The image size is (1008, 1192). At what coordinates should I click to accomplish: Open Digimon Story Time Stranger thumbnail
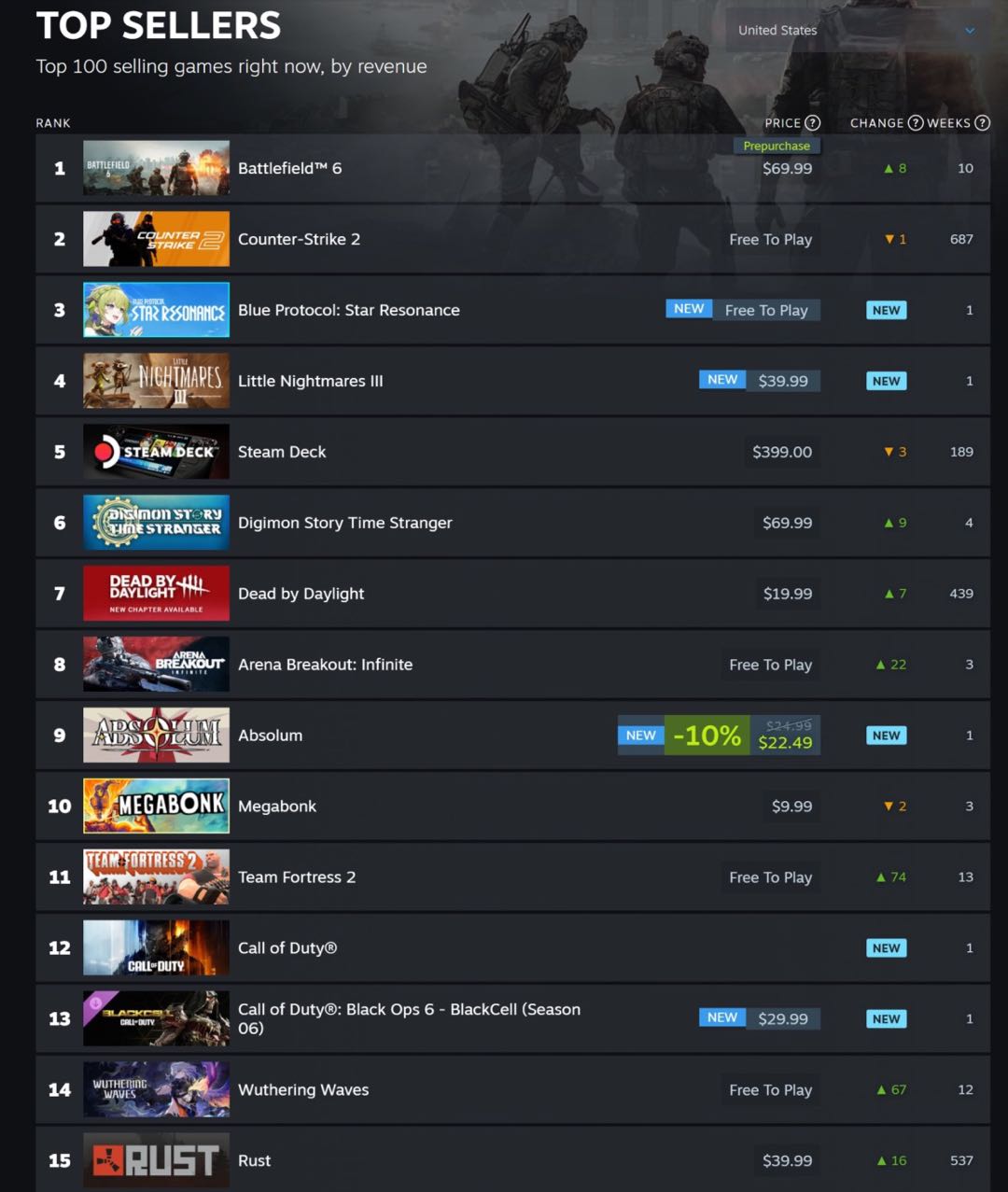[156, 523]
